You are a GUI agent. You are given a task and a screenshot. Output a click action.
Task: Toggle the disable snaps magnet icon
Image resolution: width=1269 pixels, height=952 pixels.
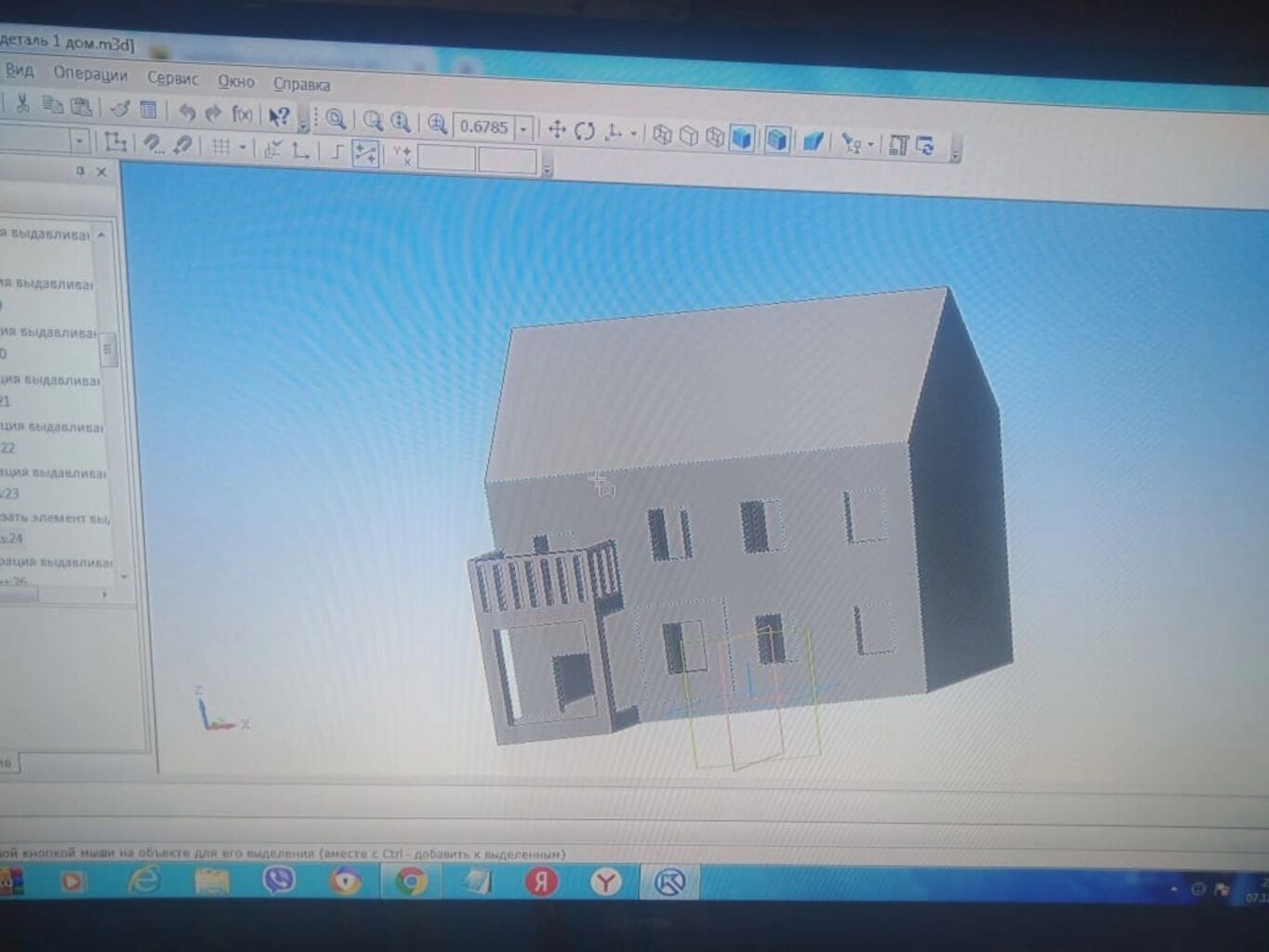click(182, 145)
